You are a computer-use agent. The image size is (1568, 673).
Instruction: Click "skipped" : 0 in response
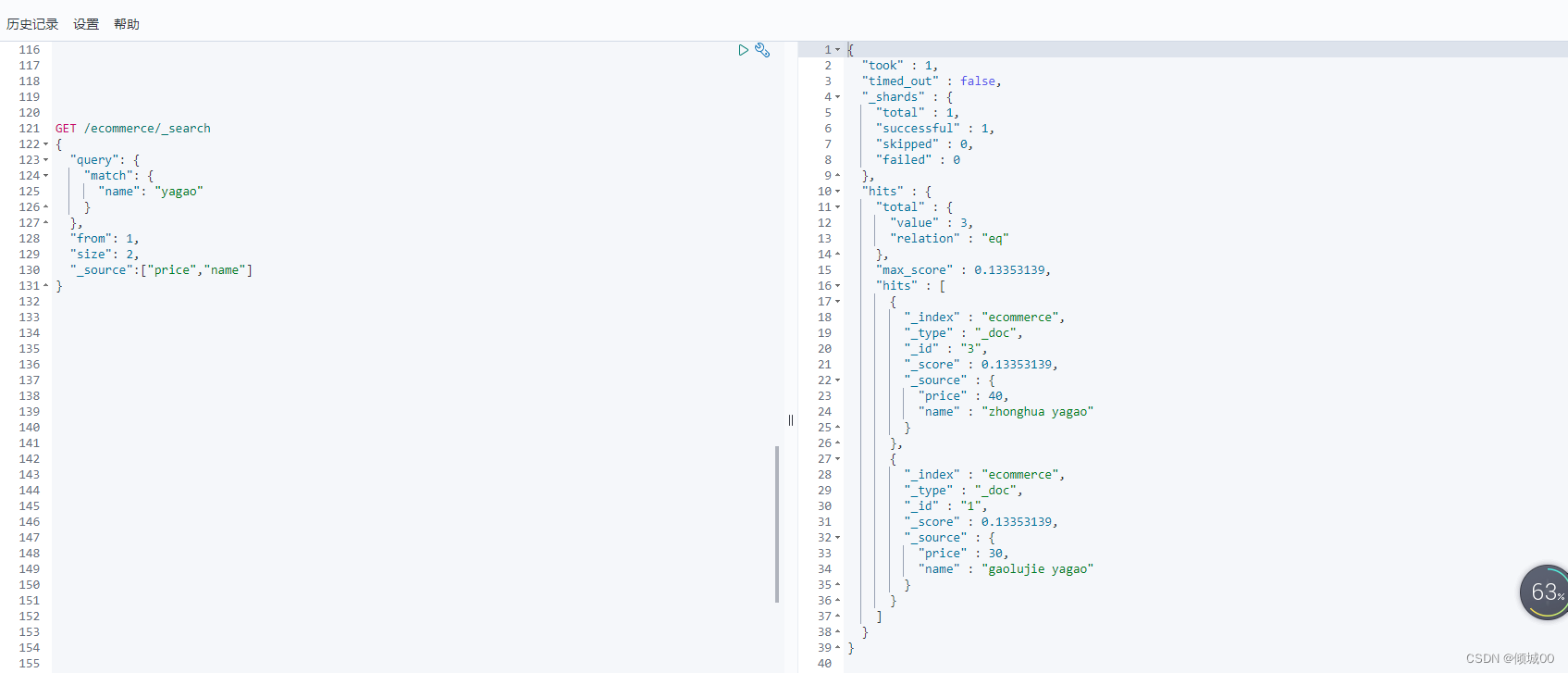coord(924,144)
